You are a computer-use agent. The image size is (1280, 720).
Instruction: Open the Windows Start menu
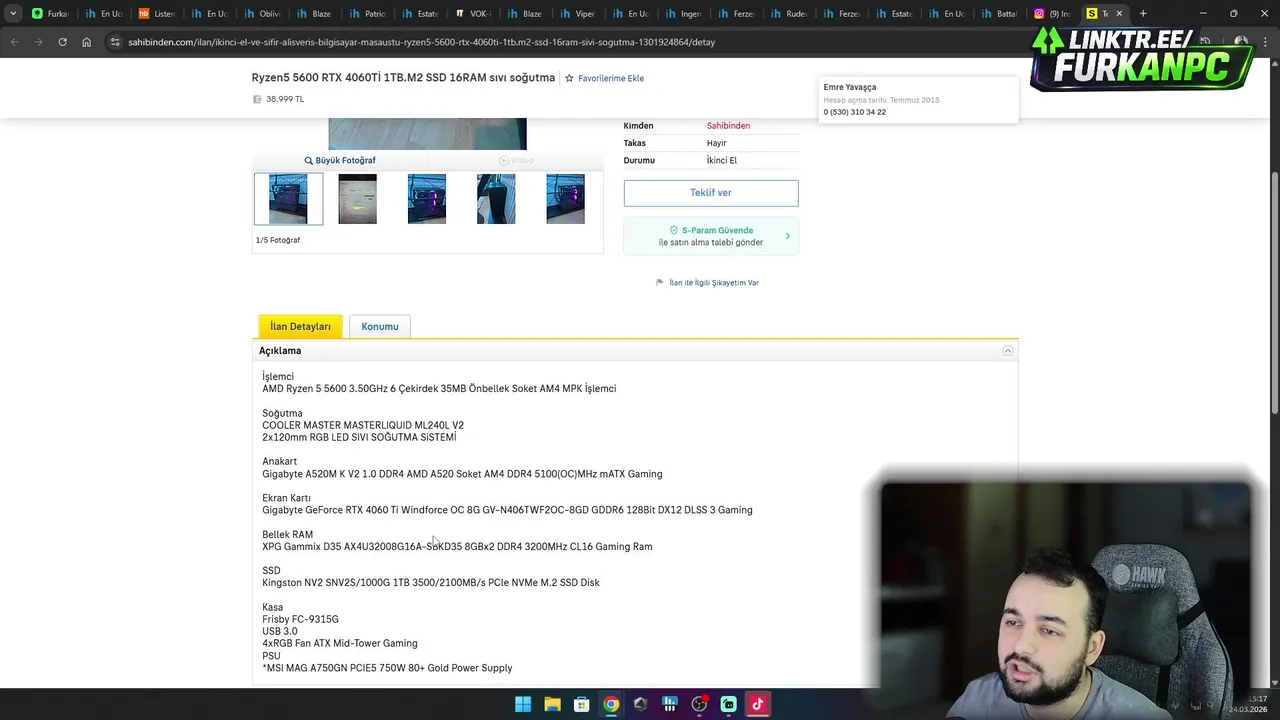click(x=523, y=704)
